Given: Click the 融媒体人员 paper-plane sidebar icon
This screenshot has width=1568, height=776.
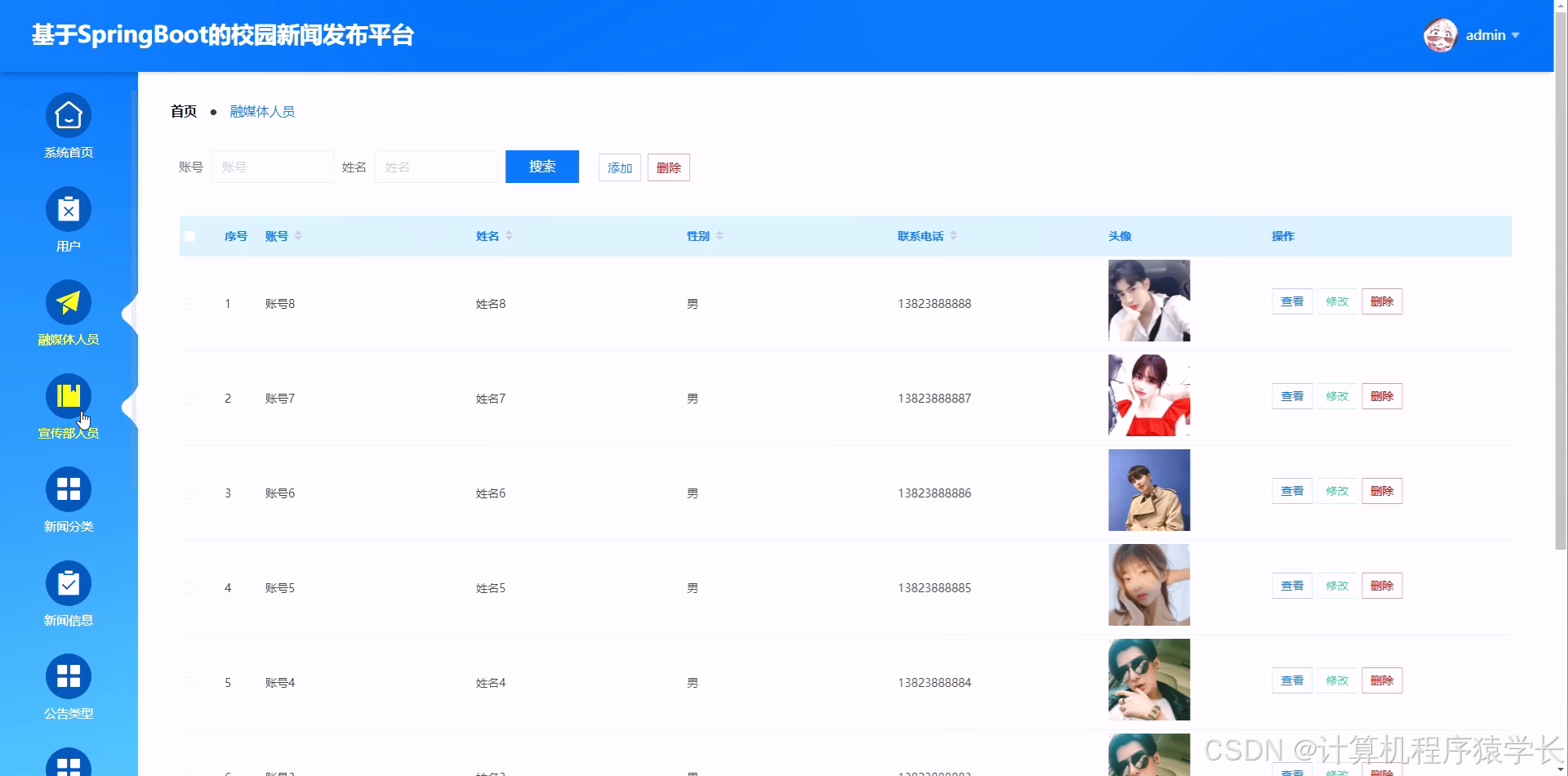Looking at the screenshot, I should (68, 303).
